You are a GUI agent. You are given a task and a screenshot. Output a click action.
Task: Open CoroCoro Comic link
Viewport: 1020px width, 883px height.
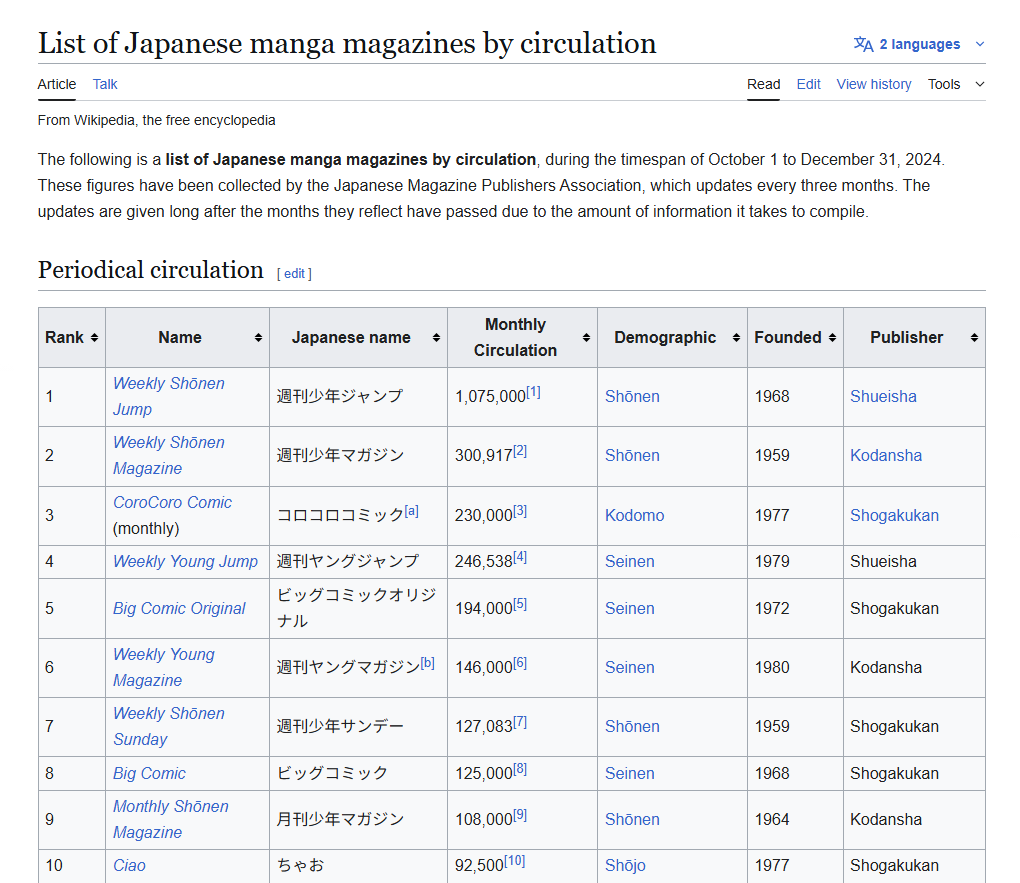coord(172,502)
